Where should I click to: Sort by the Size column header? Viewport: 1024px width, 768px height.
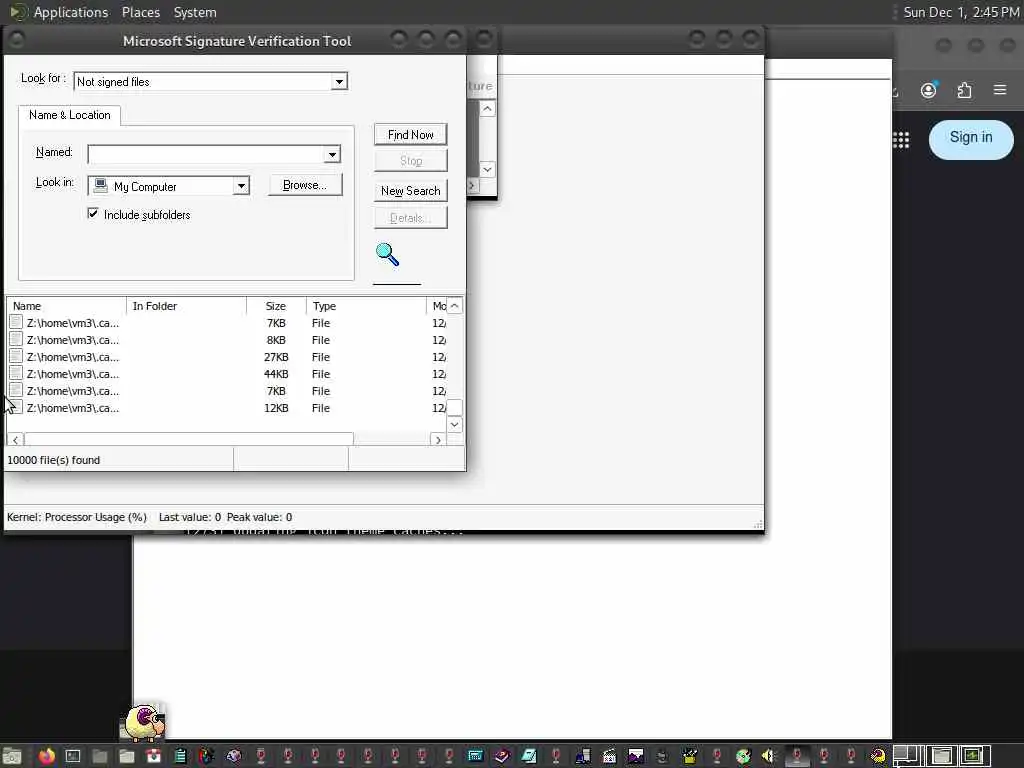[276, 306]
